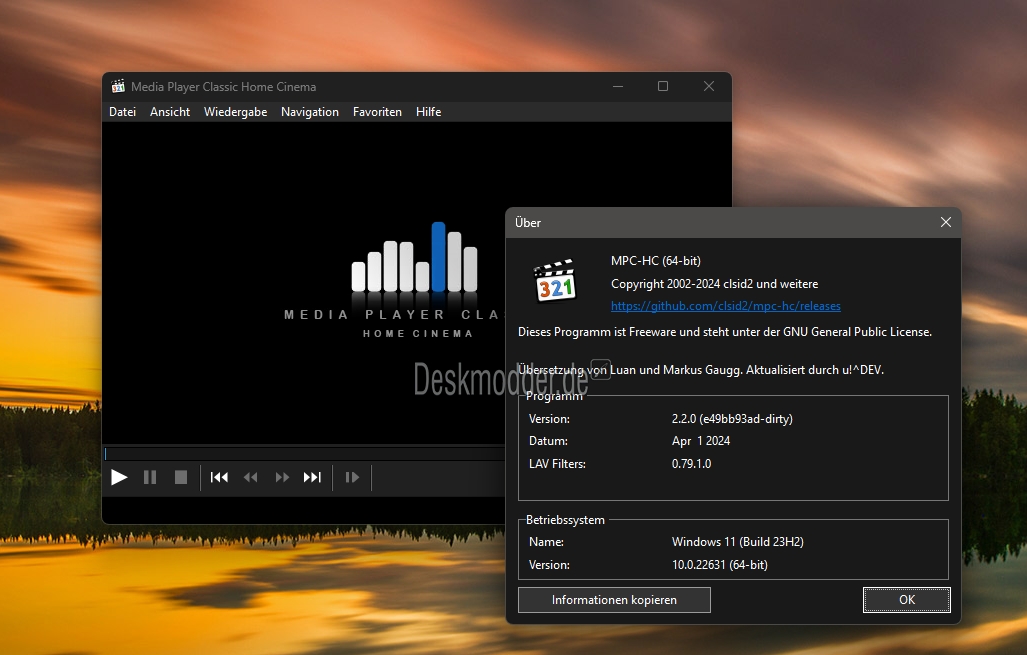The height and width of the screenshot is (655, 1027).
Task: Close the Über dialog with X
Action: point(946,222)
